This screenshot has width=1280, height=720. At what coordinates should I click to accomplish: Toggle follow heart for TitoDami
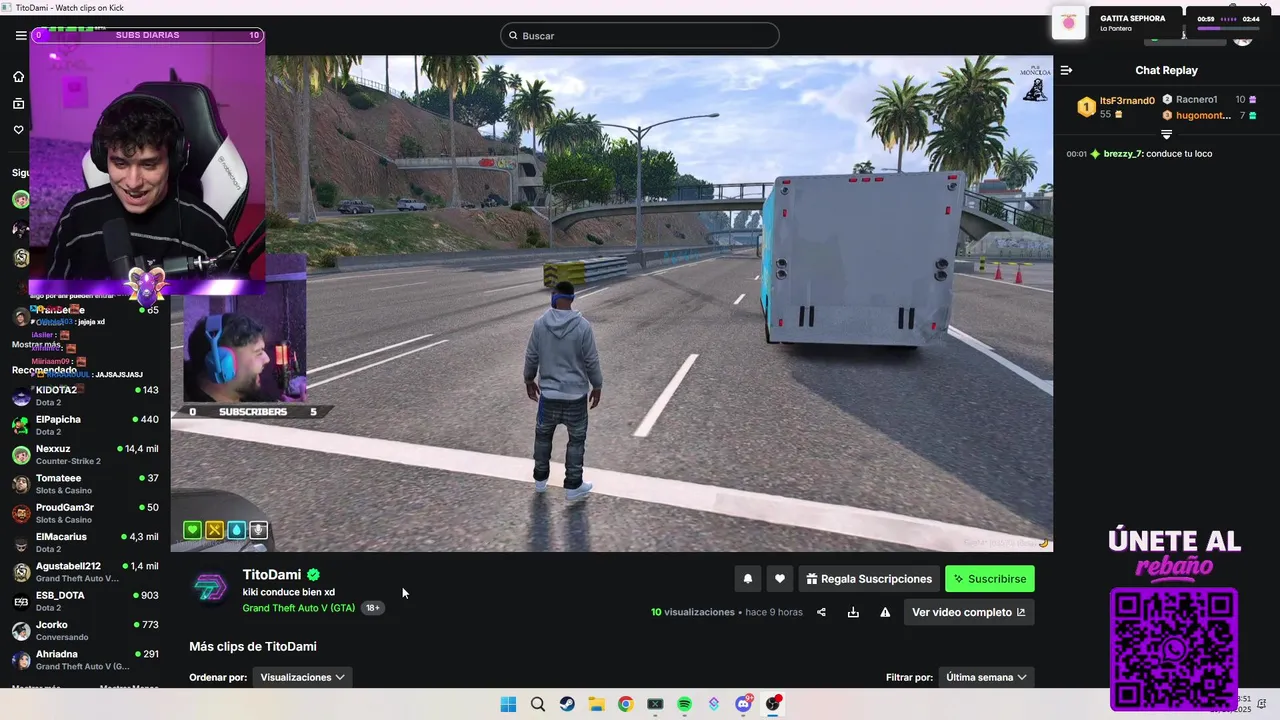780,579
